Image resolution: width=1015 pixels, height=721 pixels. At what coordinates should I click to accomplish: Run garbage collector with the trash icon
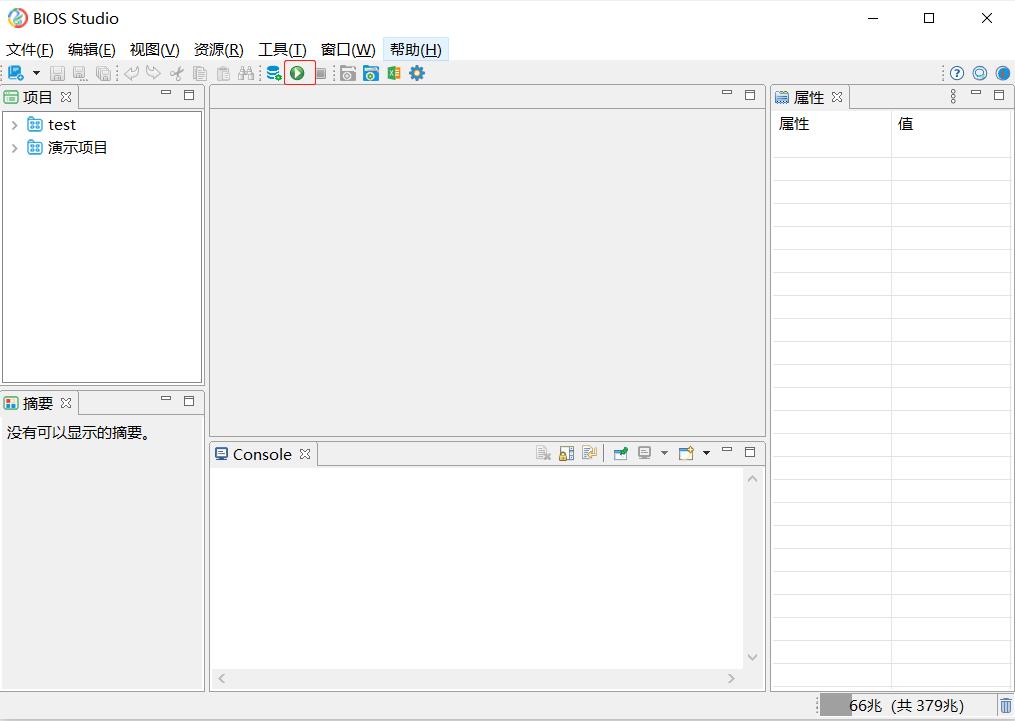click(1005, 705)
